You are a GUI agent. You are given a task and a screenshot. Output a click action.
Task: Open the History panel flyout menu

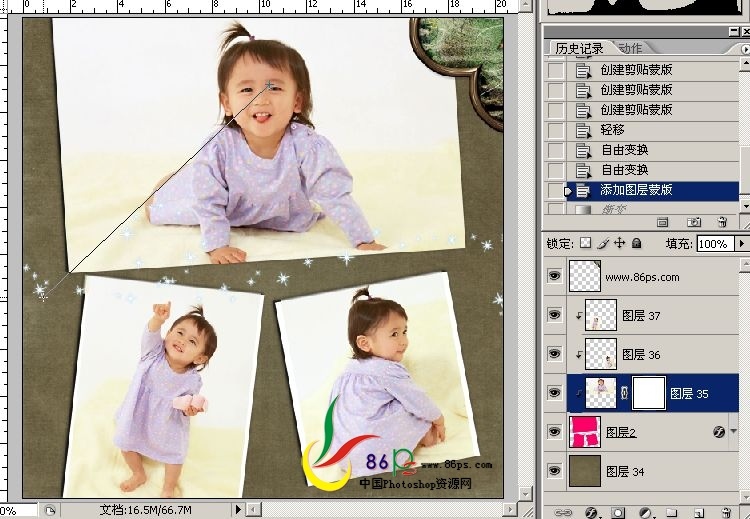(x=745, y=49)
